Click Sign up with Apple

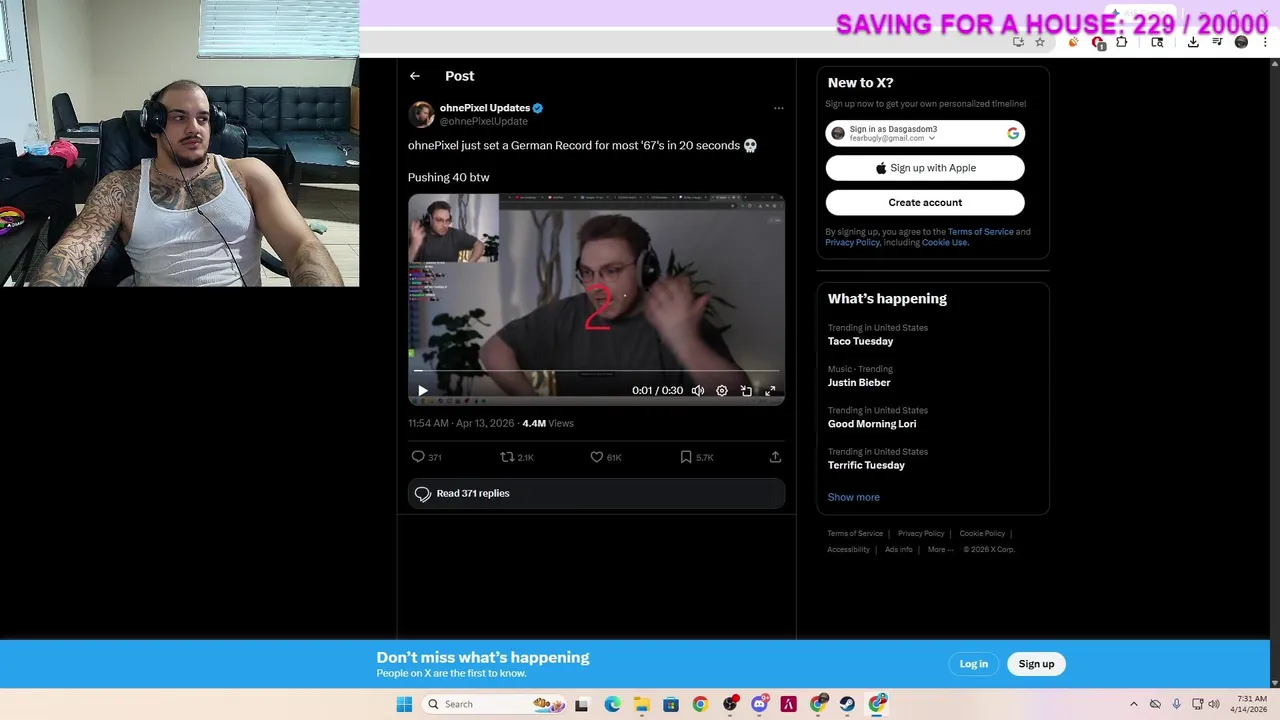click(x=925, y=168)
